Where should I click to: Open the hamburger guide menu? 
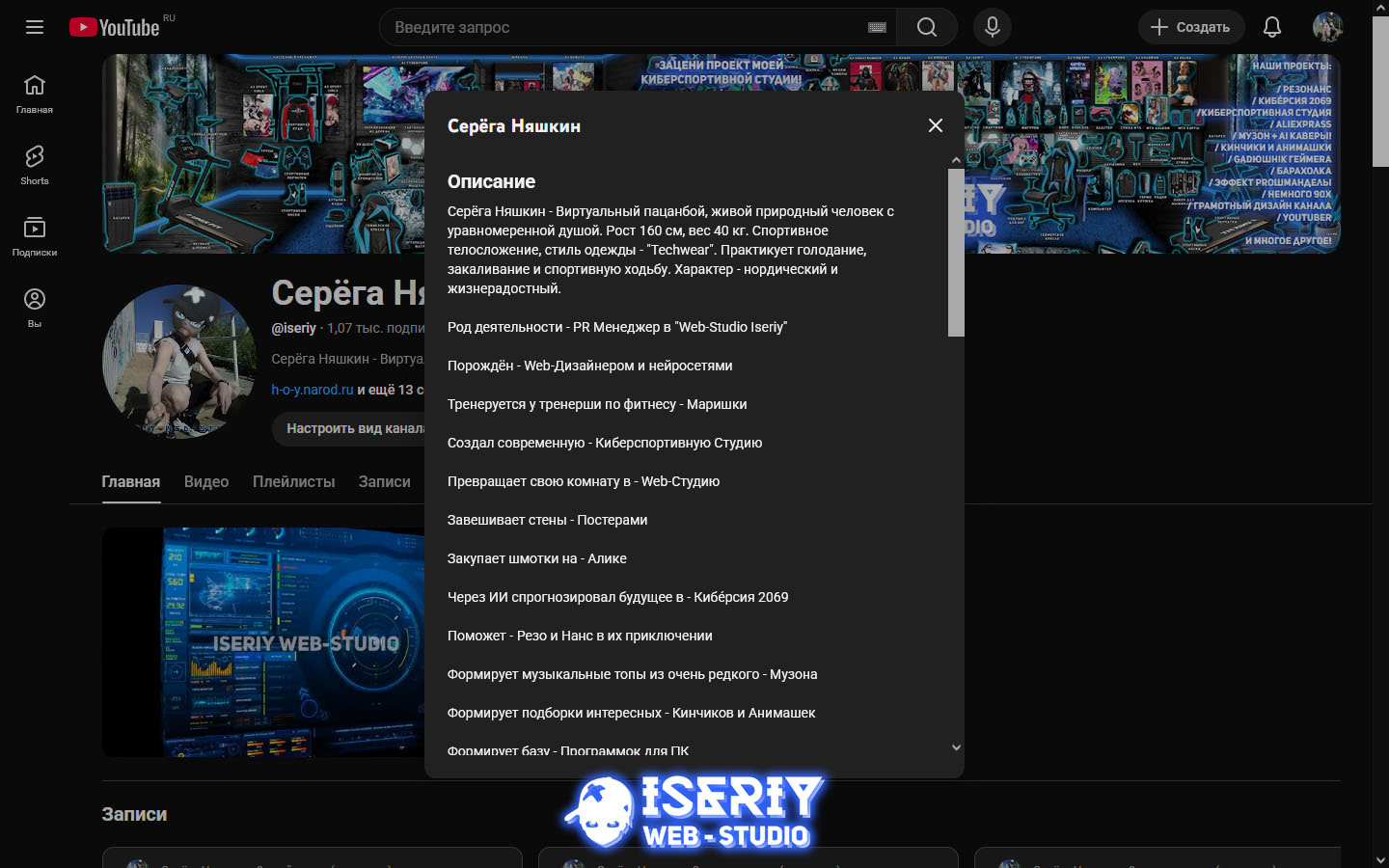pos(35,27)
